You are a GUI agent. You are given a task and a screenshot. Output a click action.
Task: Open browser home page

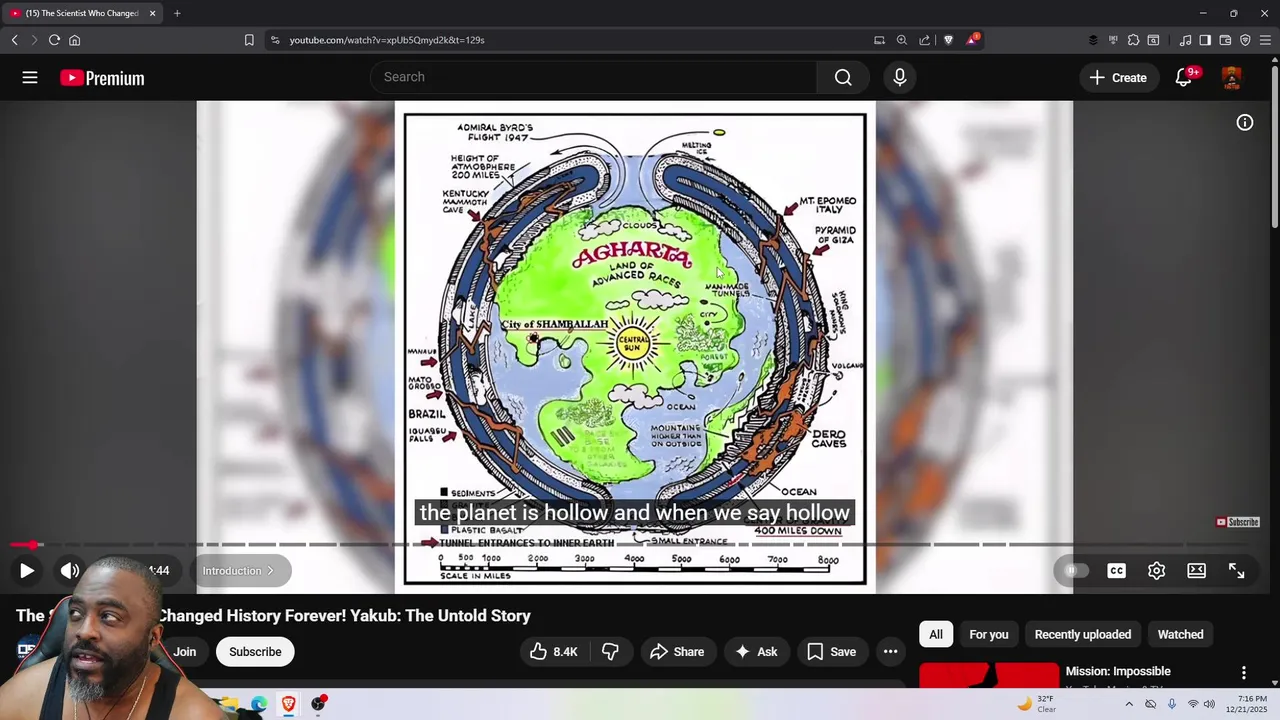tap(74, 40)
